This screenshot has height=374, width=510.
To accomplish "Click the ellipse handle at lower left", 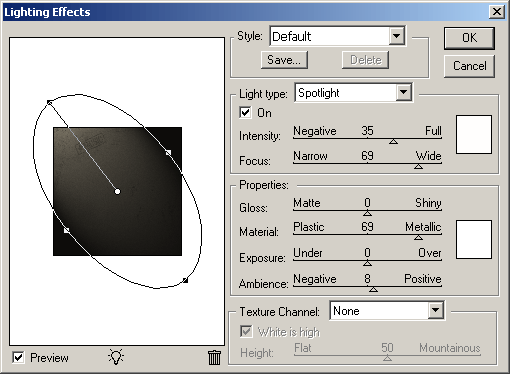I will (66, 230).
